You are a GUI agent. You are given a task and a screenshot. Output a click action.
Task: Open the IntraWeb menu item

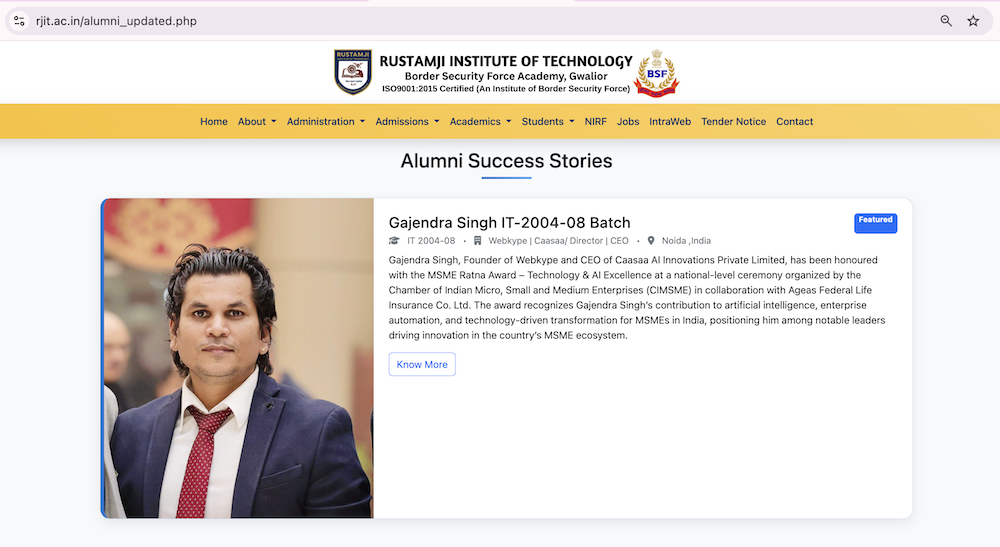[670, 121]
